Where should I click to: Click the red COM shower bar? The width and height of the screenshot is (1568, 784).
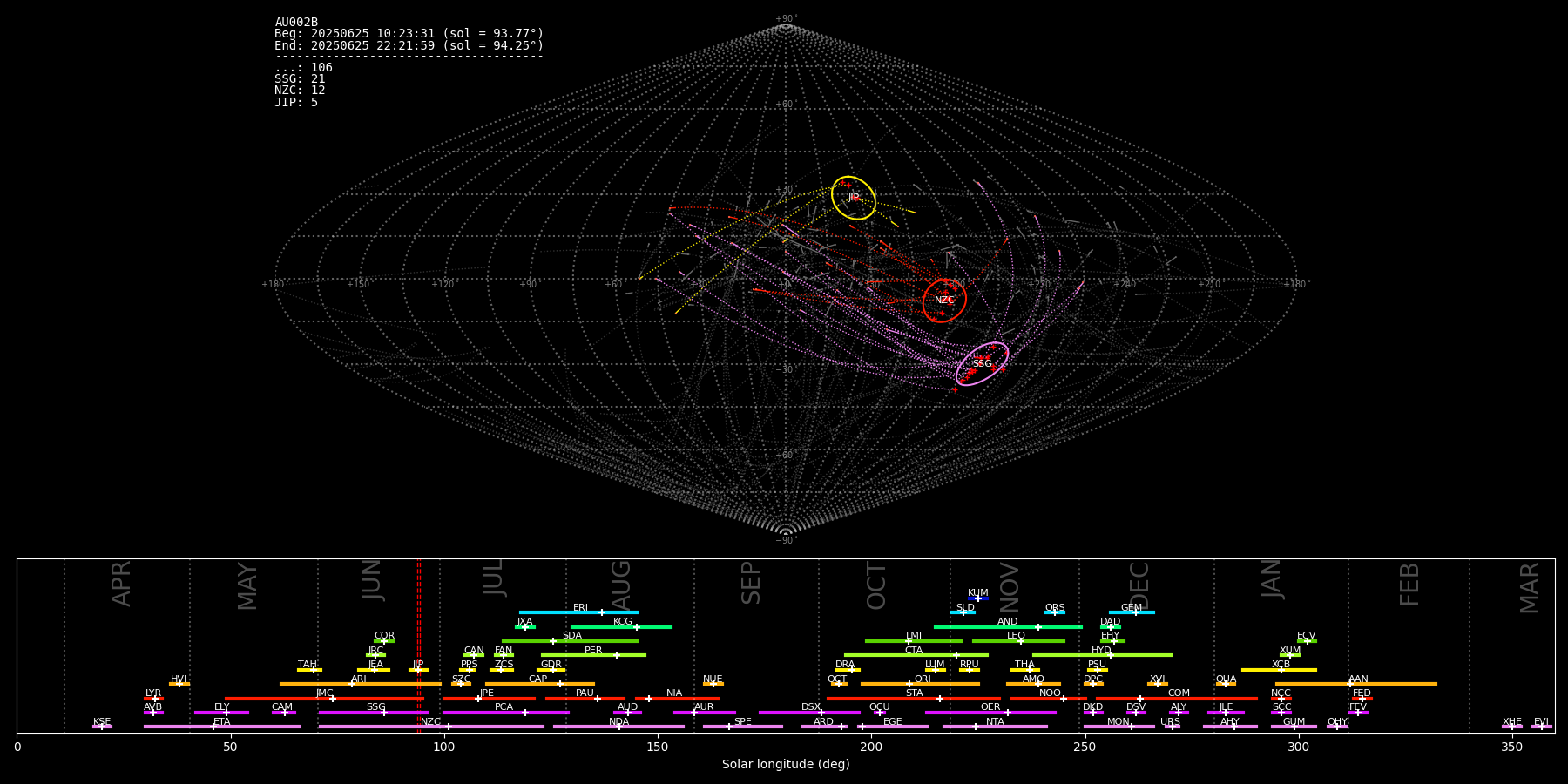(x=1177, y=699)
